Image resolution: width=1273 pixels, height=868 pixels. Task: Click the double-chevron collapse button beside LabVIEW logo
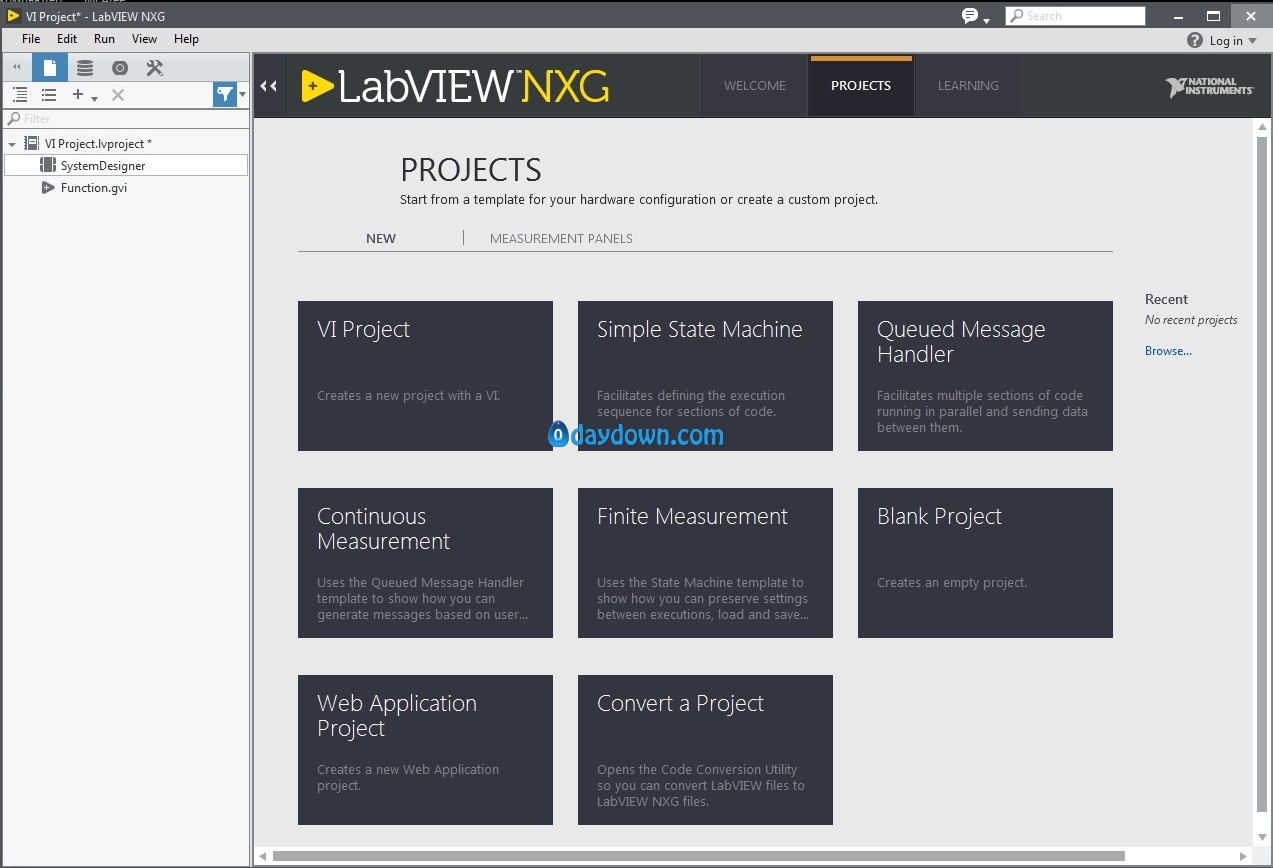(268, 86)
